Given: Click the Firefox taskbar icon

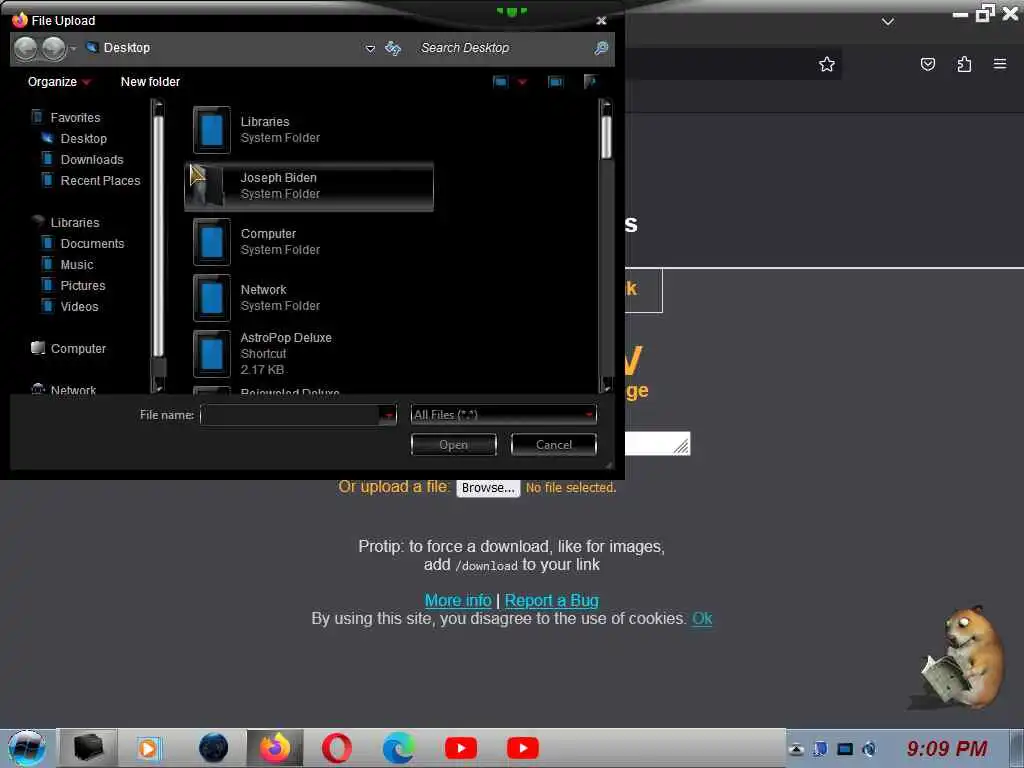Looking at the screenshot, I should coord(275,748).
